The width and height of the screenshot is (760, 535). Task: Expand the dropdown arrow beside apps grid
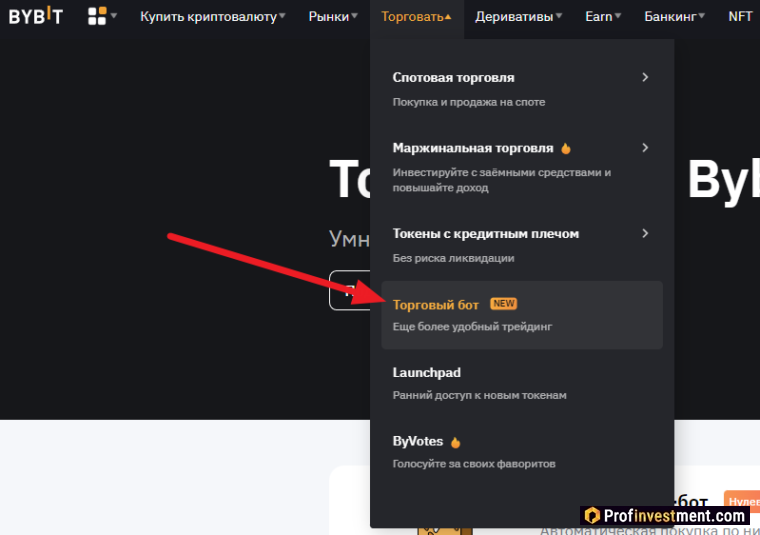(114, 16)
